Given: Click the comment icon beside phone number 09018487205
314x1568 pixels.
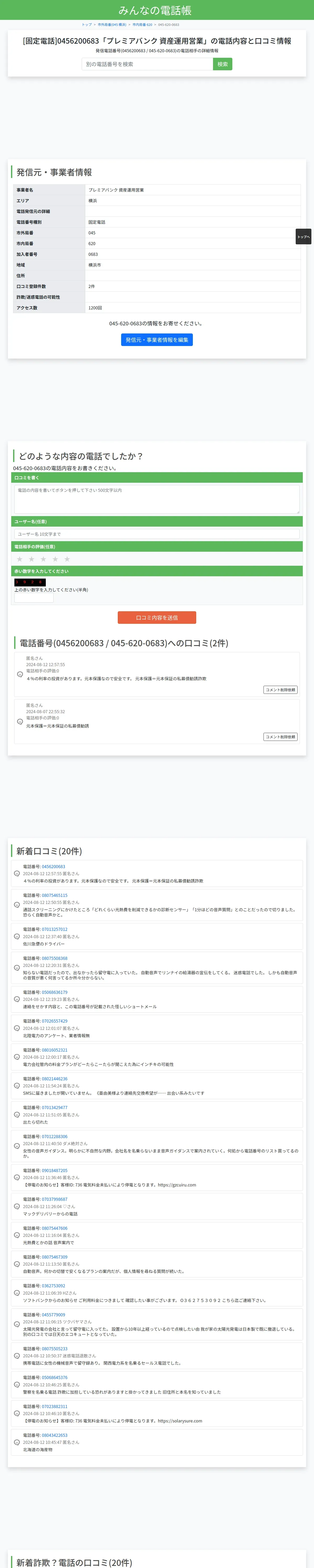Looking at the screenshot, I should click(17, 1177).
